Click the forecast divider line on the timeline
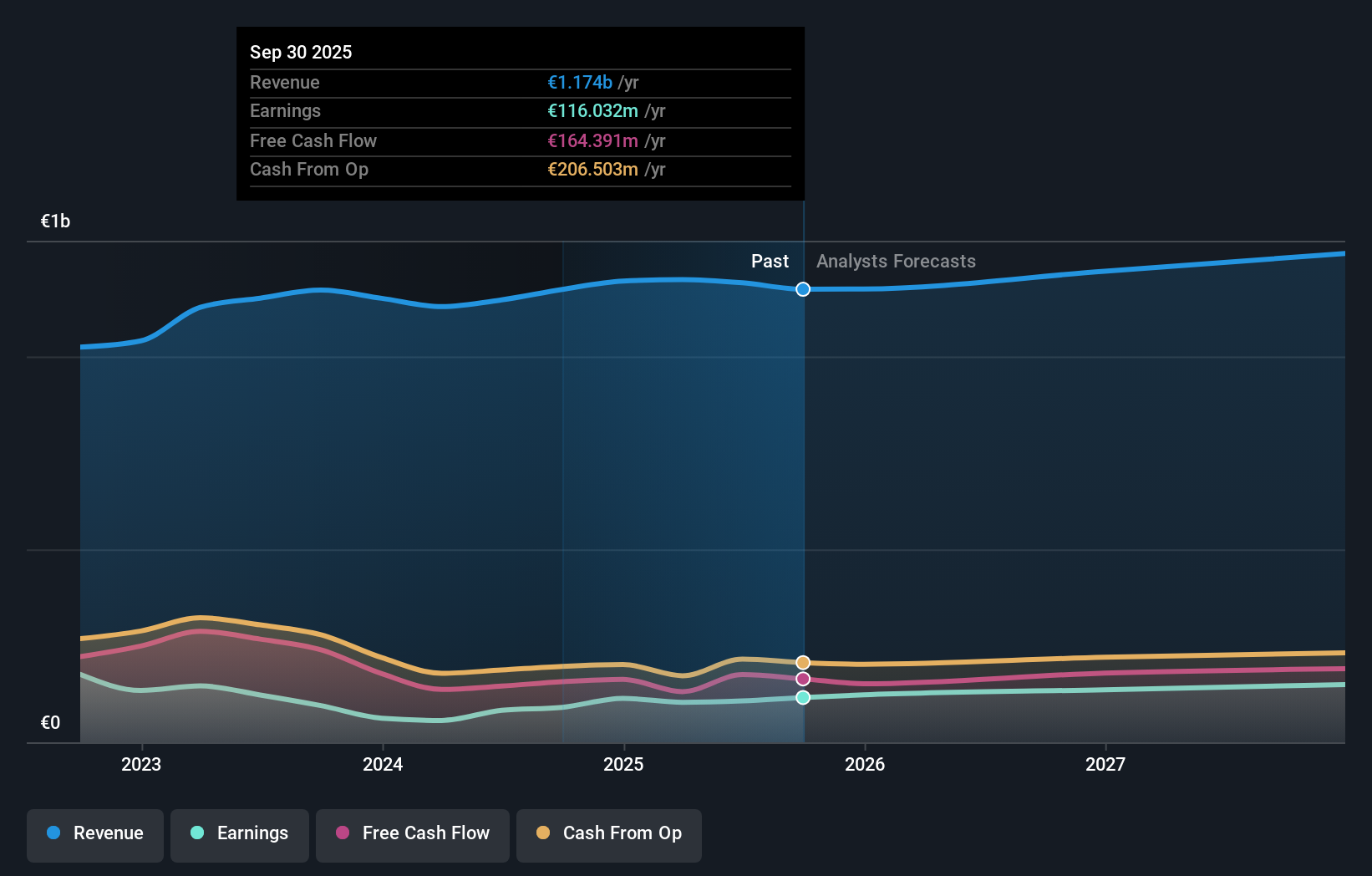 tap(803, 502)
